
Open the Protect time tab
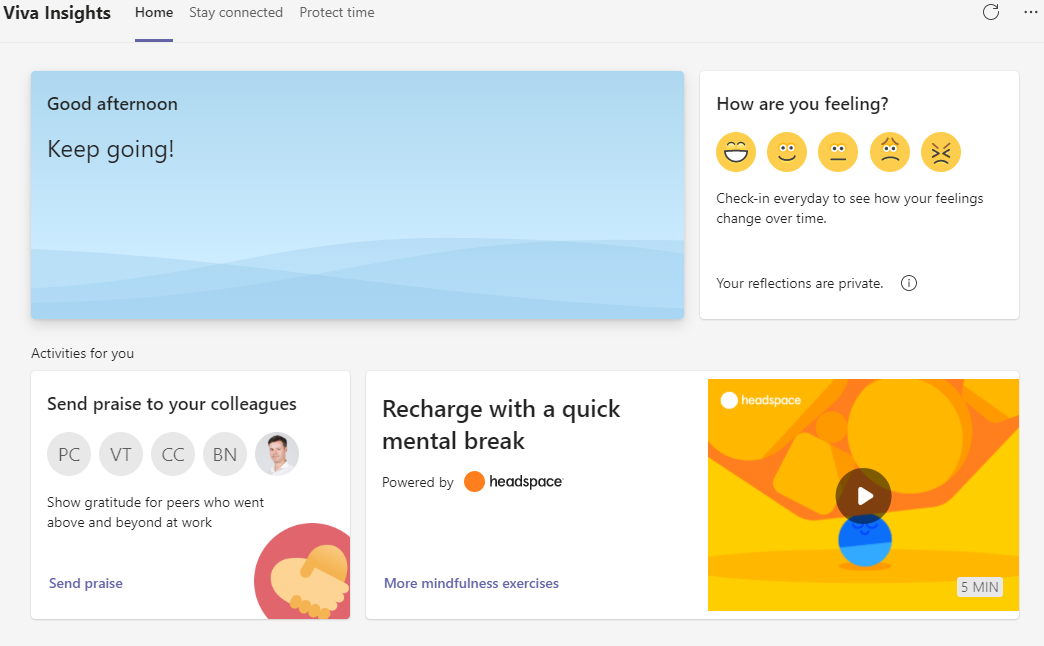(337, 13)
